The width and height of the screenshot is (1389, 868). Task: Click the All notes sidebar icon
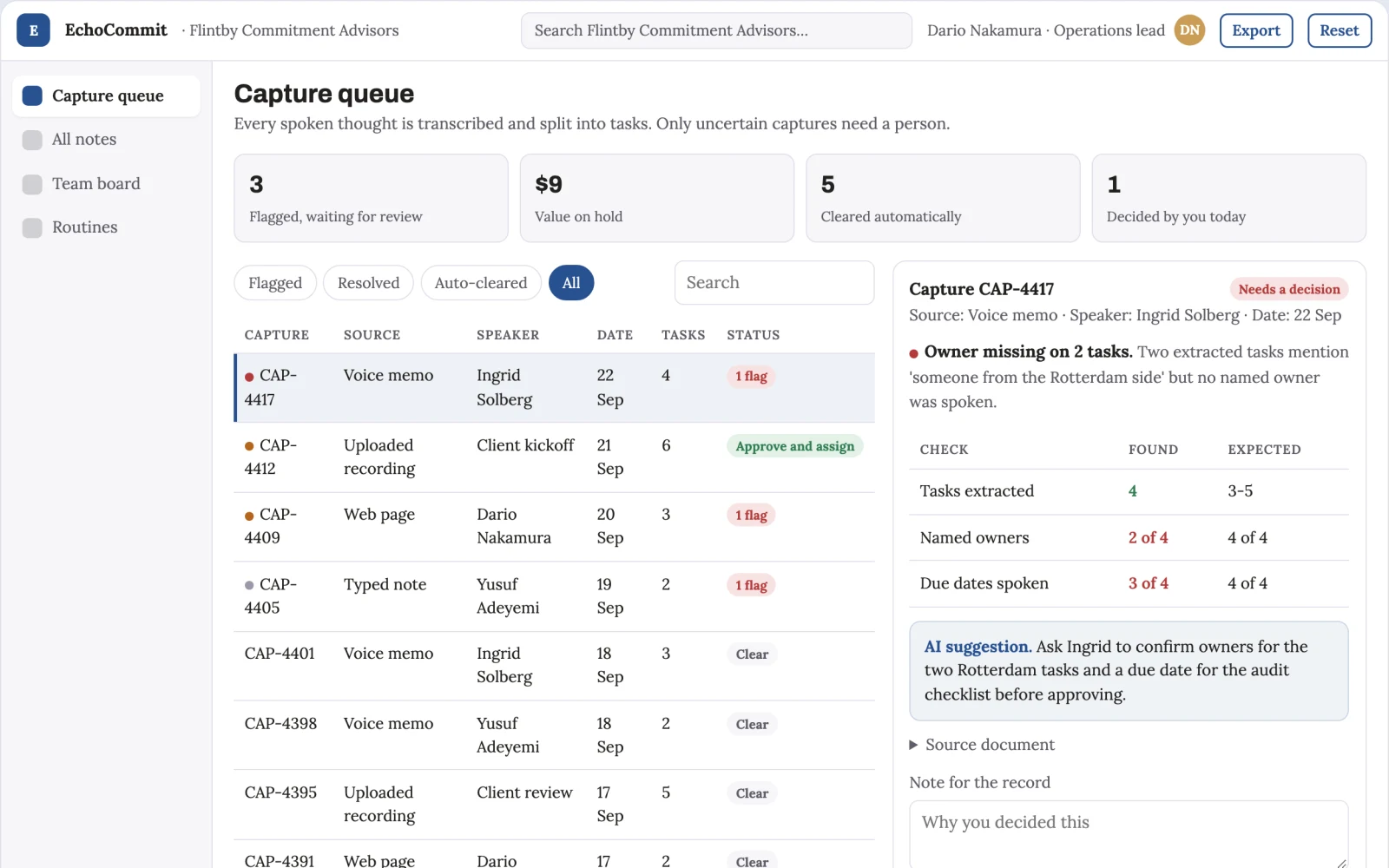pyautogui.click(x=32, y=140)
